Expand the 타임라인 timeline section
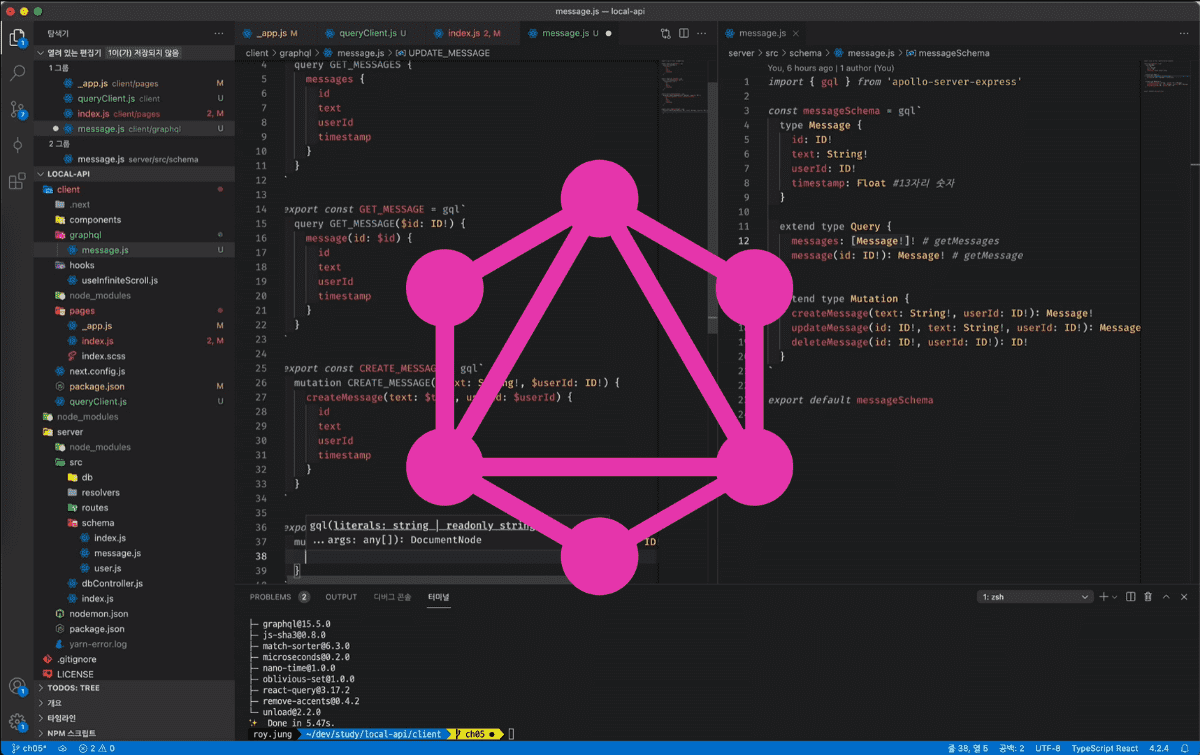The width and height of the screenshot is (1200, 755). pos(135,718)
